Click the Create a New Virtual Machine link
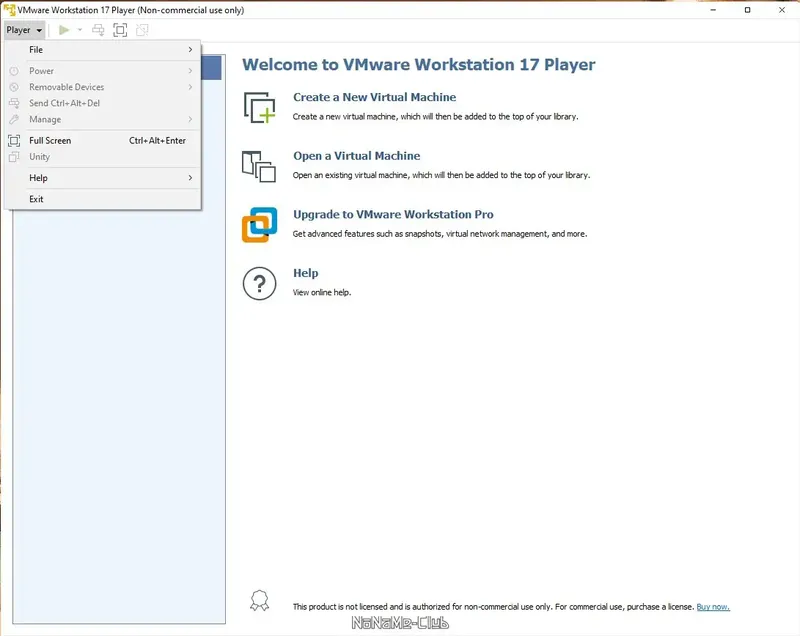The width and height of the screenshot is (800, 636). (374, 97)
